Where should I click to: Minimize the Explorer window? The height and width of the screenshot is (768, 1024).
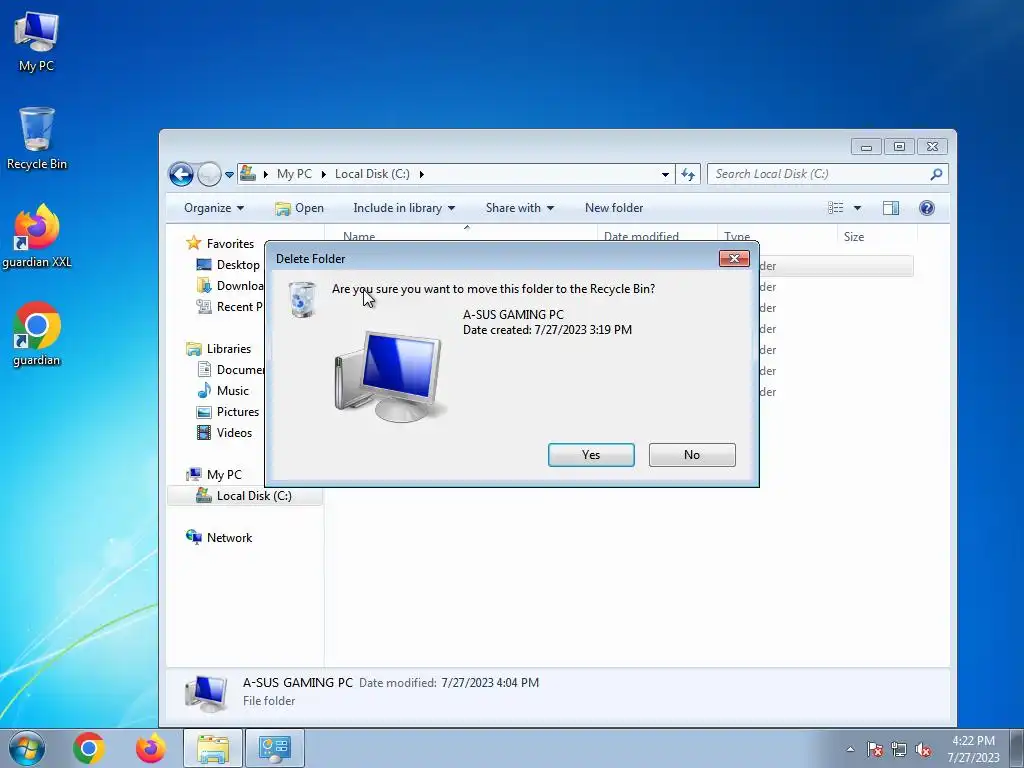866,147
